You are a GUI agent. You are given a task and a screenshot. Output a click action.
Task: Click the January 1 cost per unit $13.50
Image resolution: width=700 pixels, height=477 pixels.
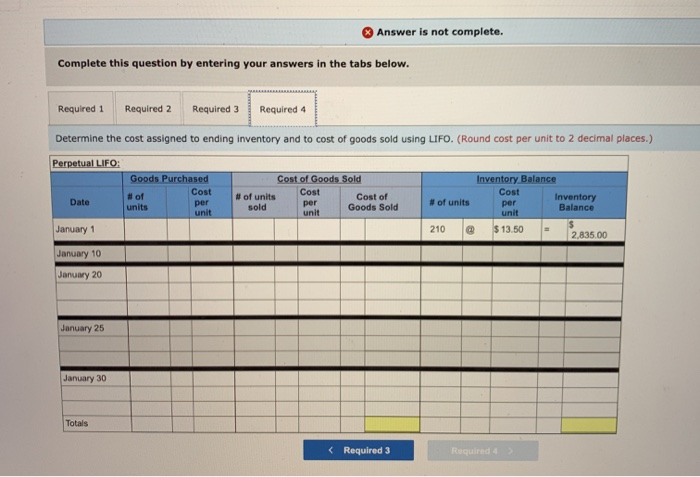point(508,230)
